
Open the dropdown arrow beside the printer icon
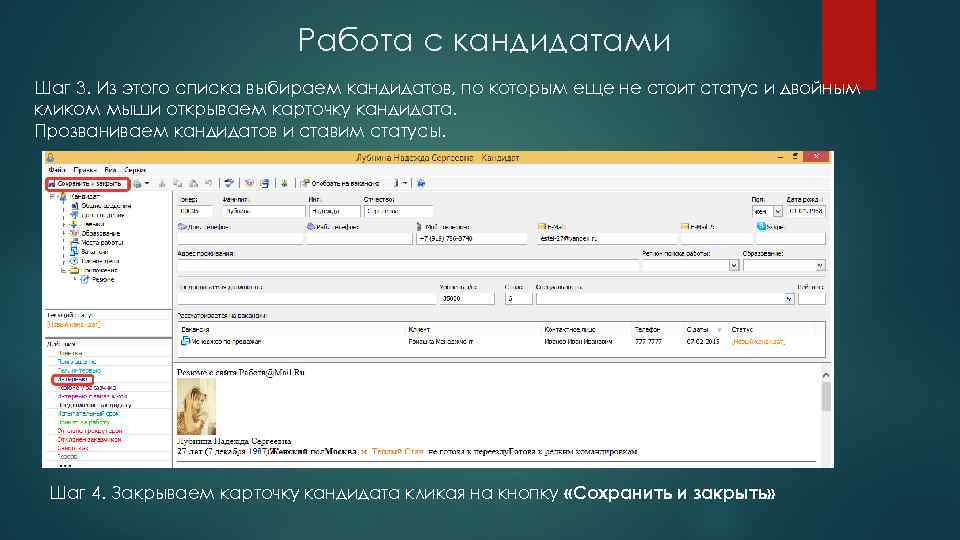point(147,184)
